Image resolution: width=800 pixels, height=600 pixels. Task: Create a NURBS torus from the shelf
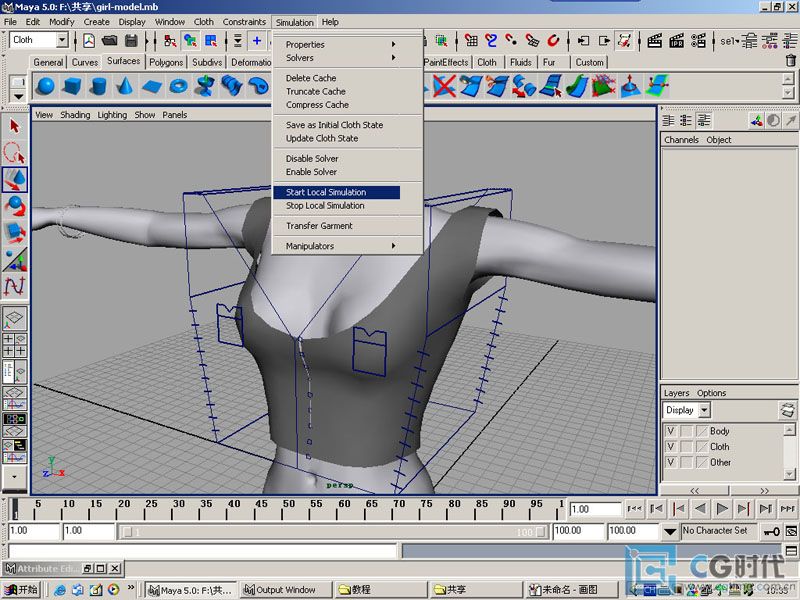[178, 86]
